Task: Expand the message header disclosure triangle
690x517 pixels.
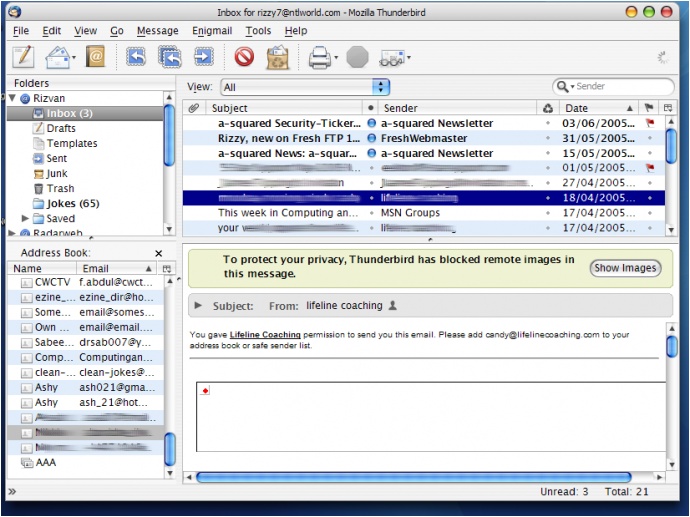Action: (198, 305)
